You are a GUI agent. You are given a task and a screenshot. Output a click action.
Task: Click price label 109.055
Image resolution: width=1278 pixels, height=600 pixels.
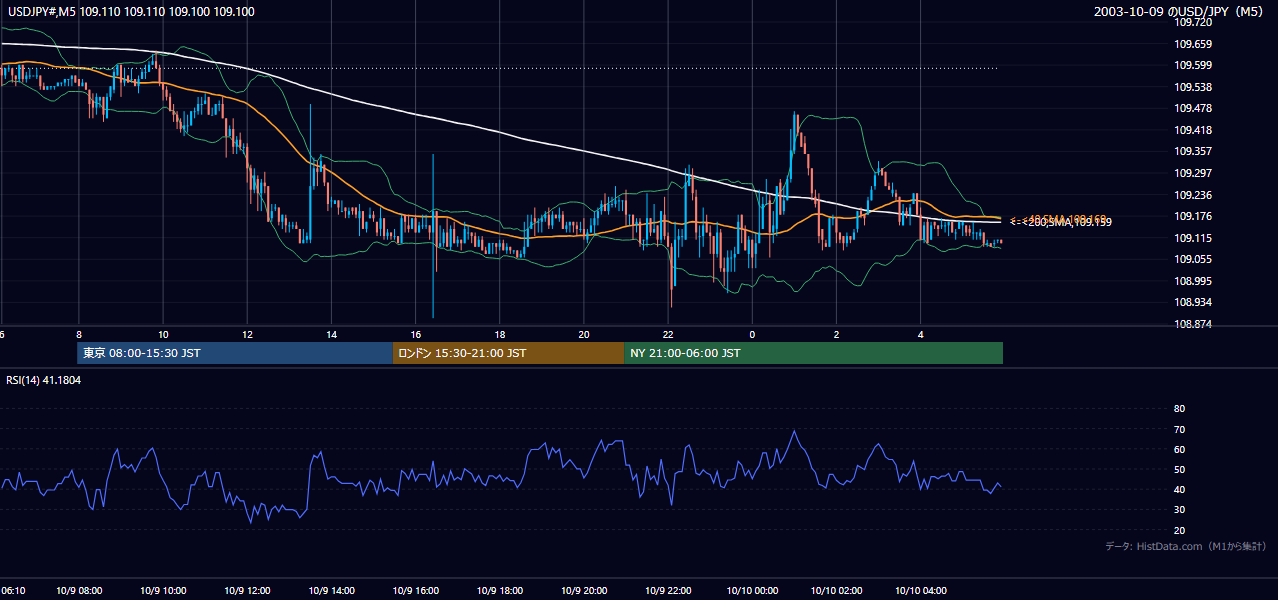coord(1193,259)
